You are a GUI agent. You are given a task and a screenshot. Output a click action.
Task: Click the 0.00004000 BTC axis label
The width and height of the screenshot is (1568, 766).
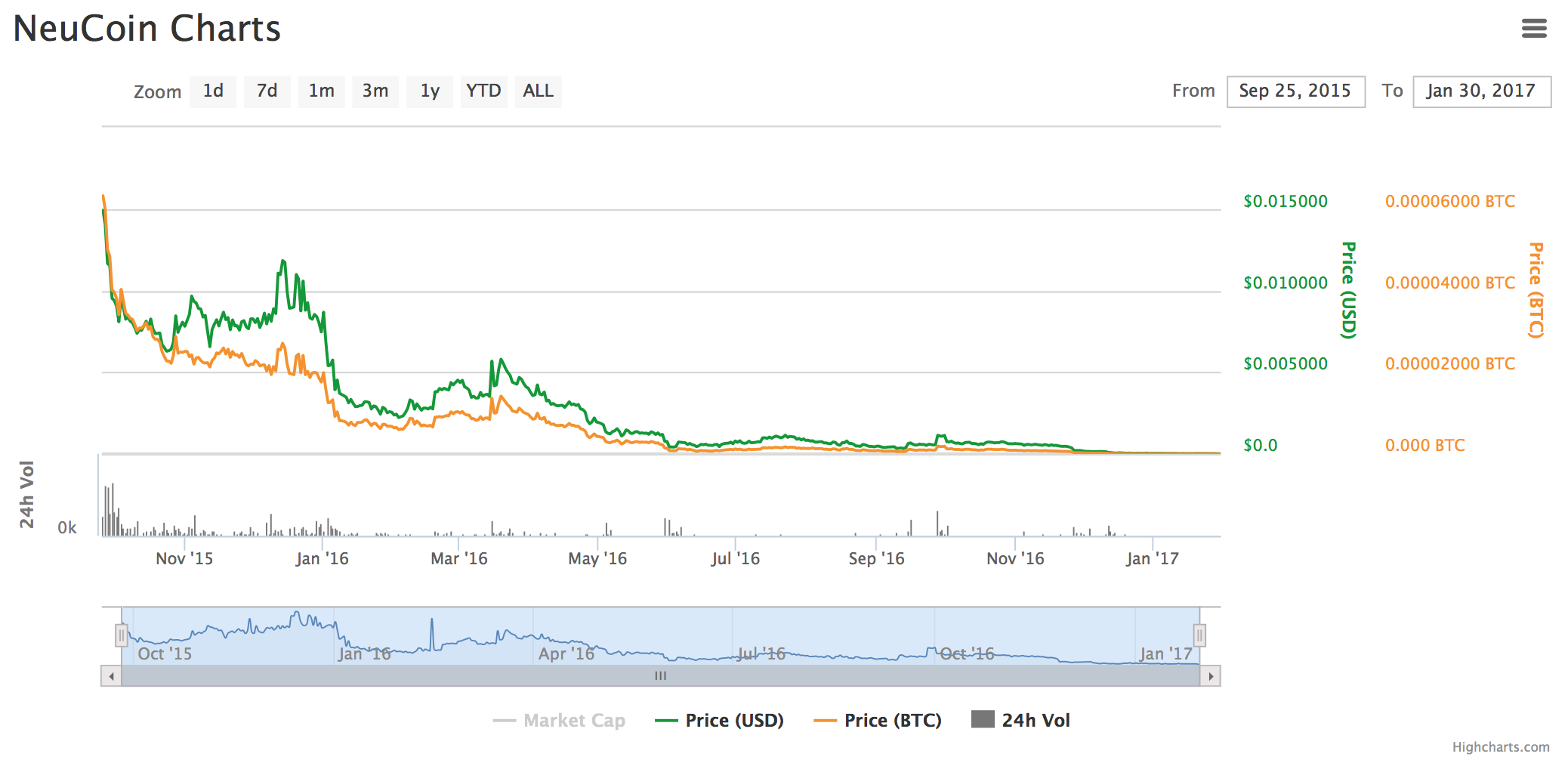1450,283
